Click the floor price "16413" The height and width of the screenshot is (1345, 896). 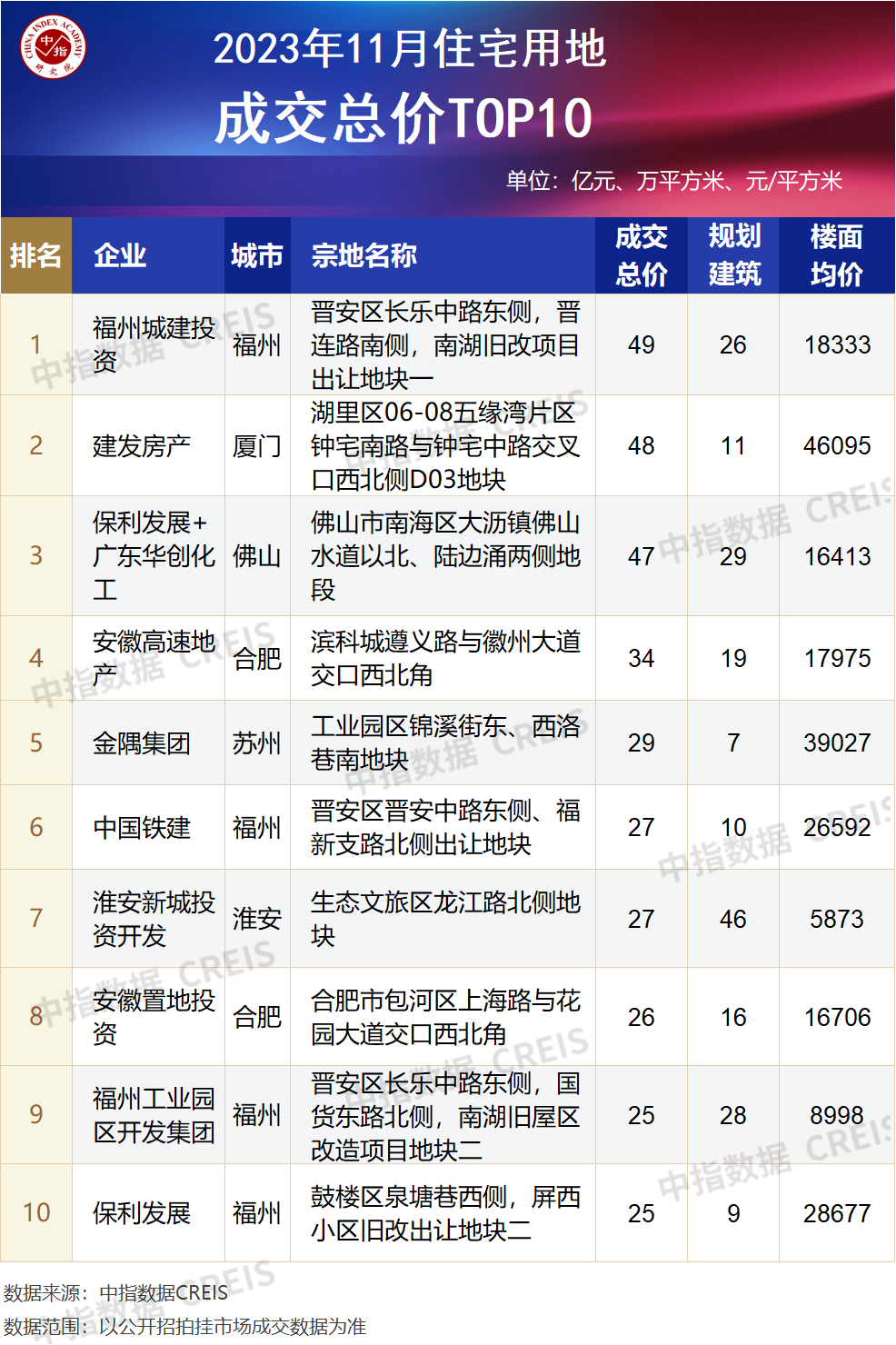click(x=837, y=556)
